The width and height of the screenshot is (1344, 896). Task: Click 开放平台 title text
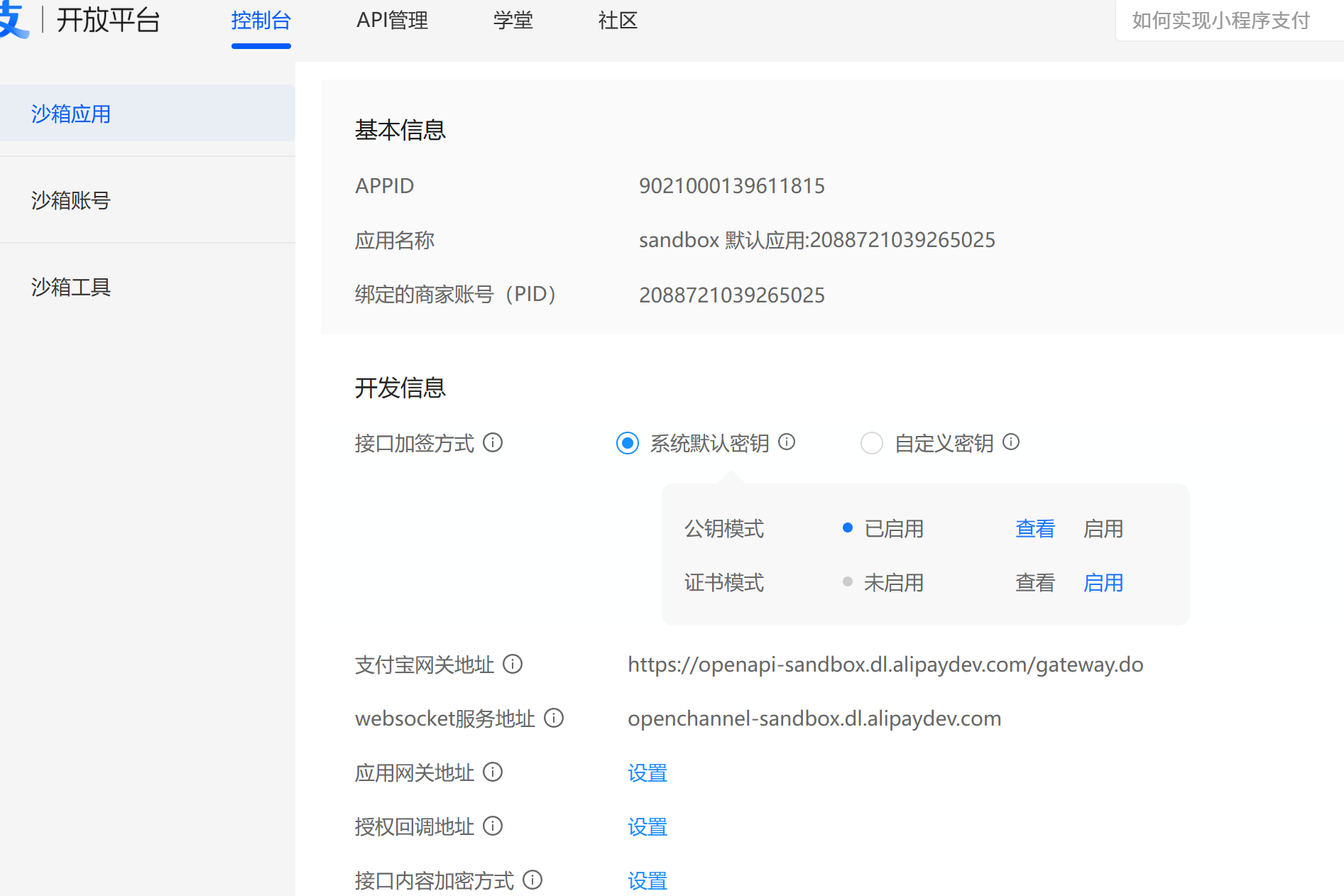coord(109,20)
